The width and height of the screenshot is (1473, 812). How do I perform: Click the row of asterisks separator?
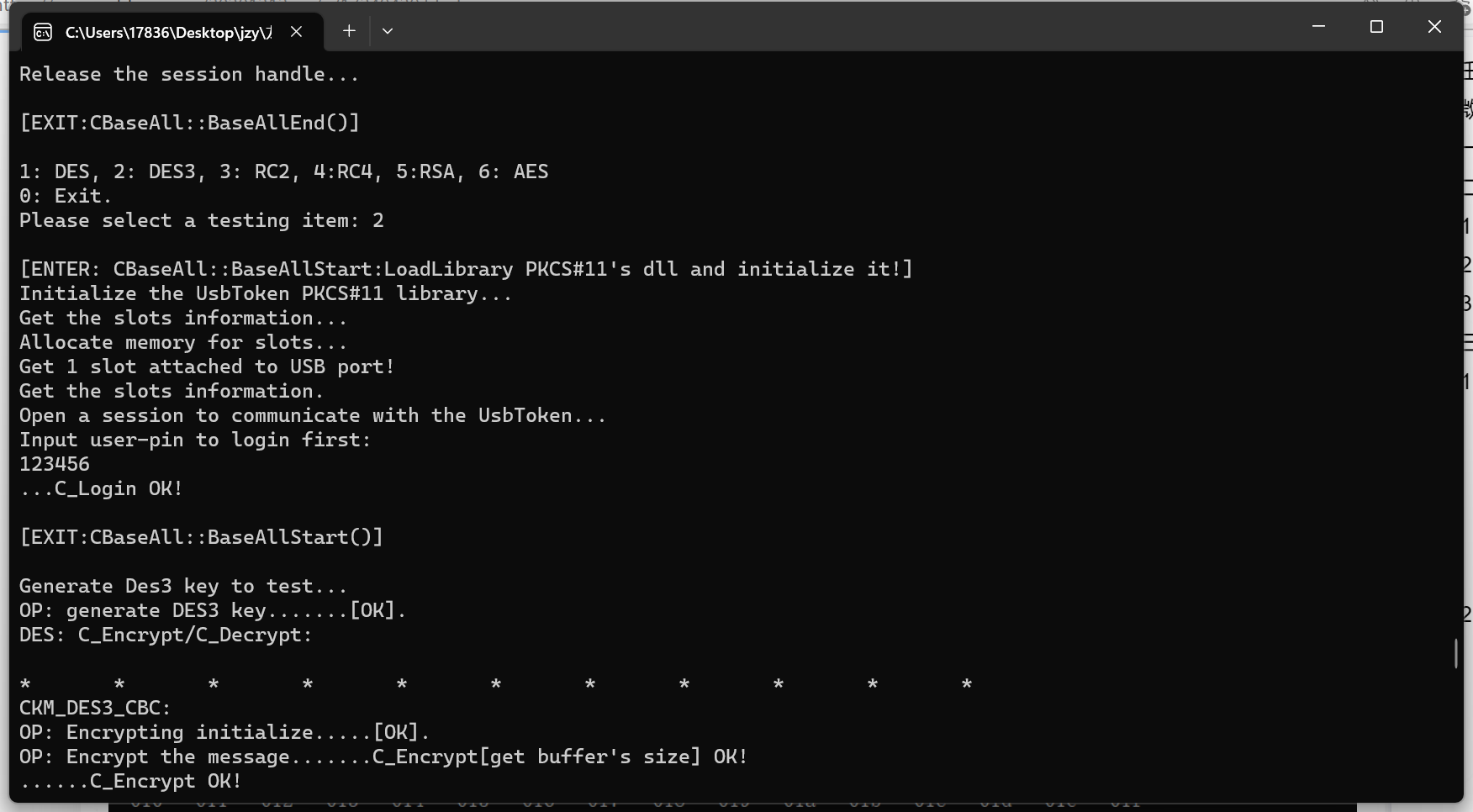click(x=496, y=683)
